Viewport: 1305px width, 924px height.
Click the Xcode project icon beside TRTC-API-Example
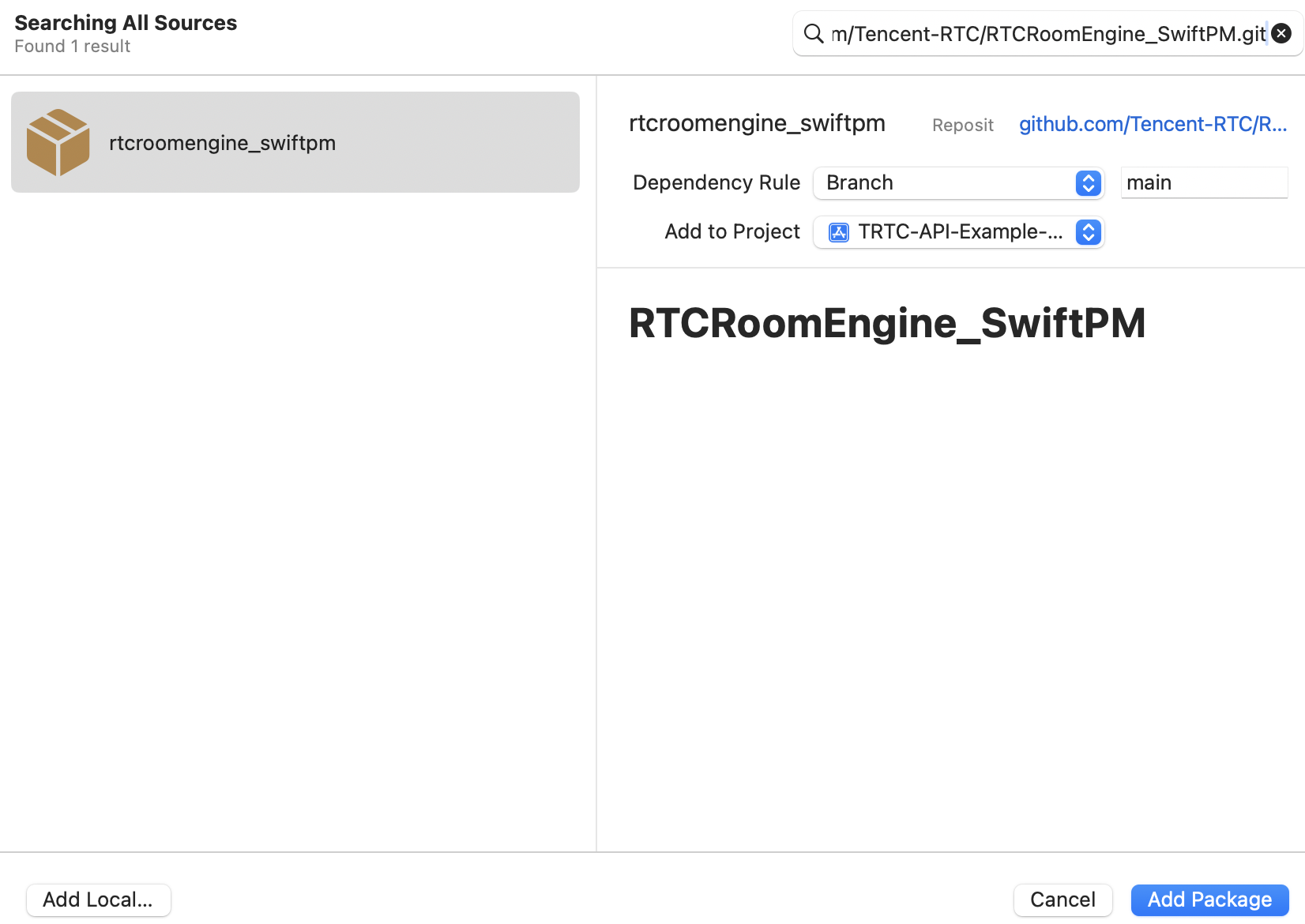(838, 232)
